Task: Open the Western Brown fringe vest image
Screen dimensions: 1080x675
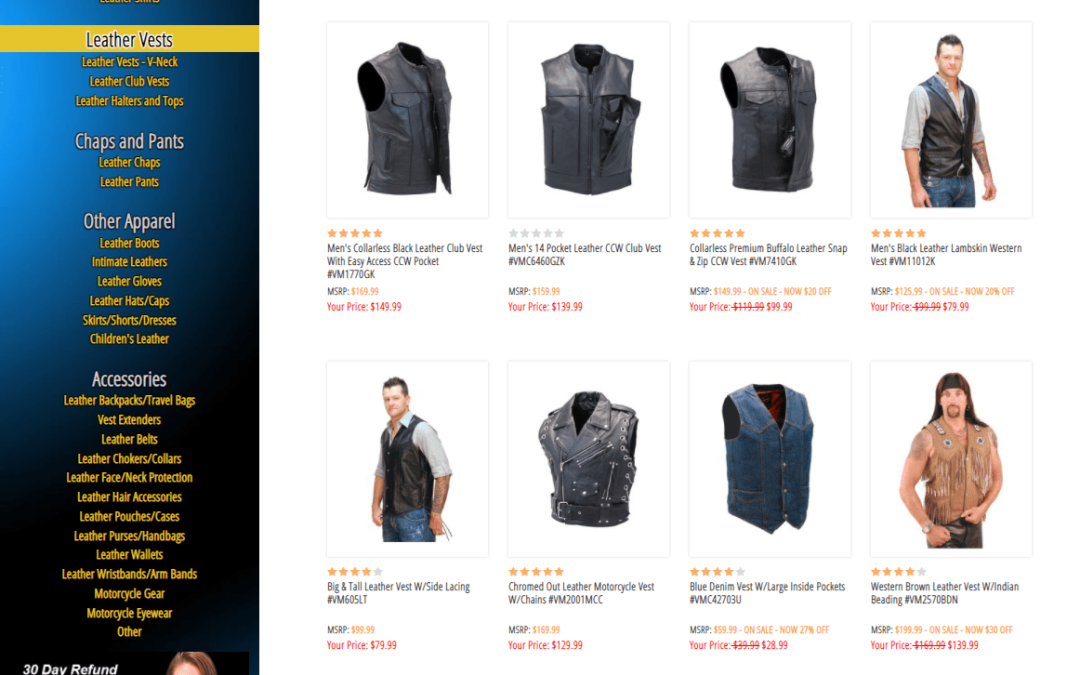Action: (x=951, y=459)
